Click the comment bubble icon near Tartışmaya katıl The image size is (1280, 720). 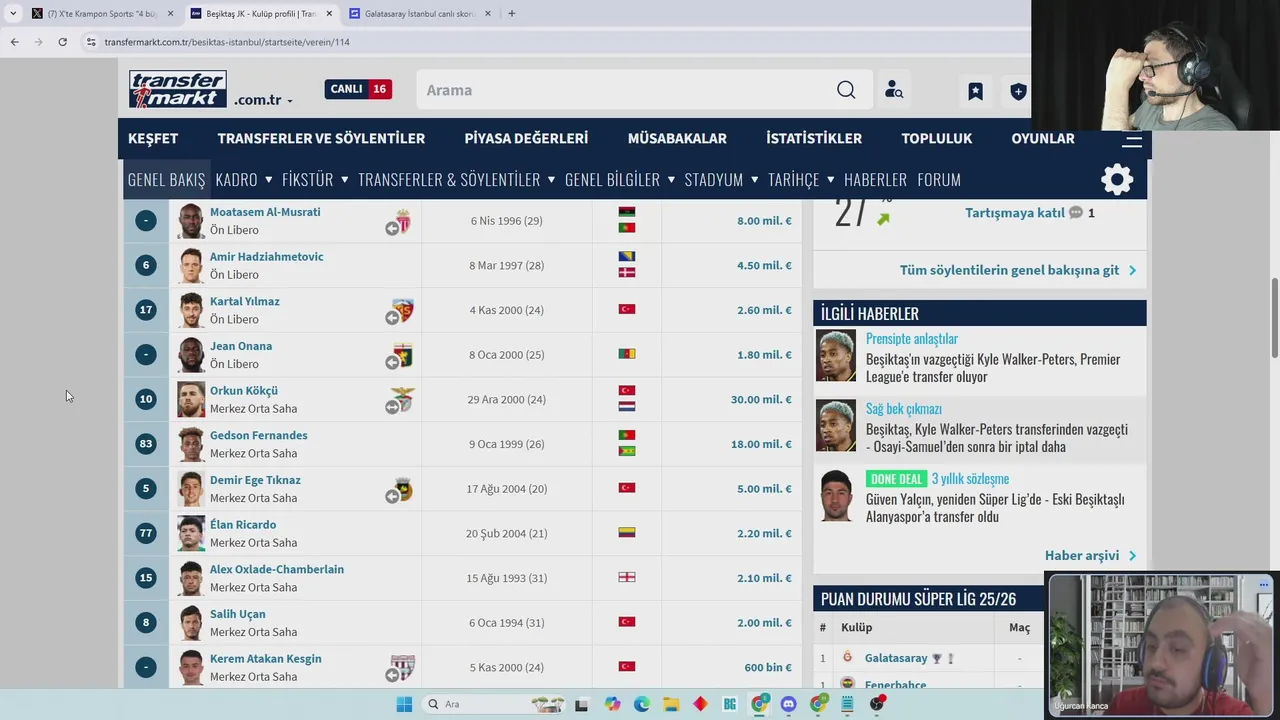tap(1076, 213)
